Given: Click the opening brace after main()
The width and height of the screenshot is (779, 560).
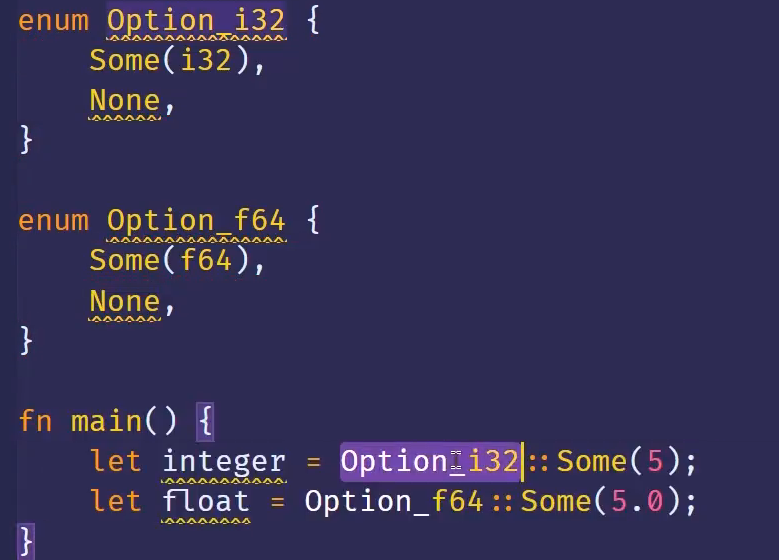Looking at the screenshot, I should pos(204,421).
